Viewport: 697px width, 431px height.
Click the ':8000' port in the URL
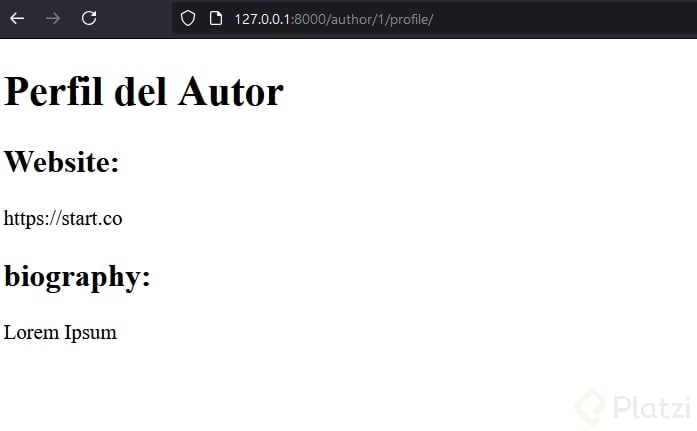pyautogui.click(x=308, y=20)
